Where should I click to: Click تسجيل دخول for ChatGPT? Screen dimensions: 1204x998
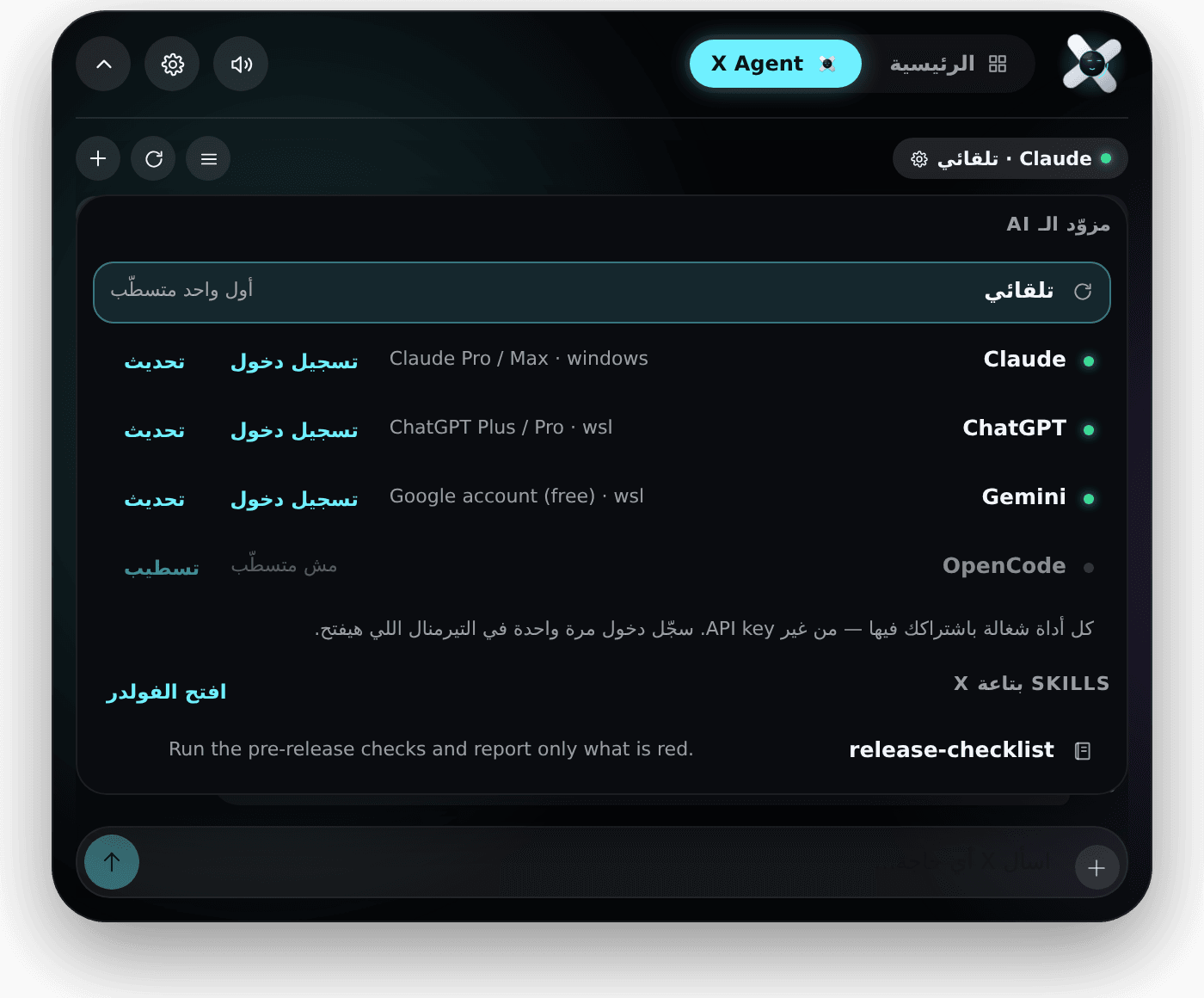[x=294, y=430]
